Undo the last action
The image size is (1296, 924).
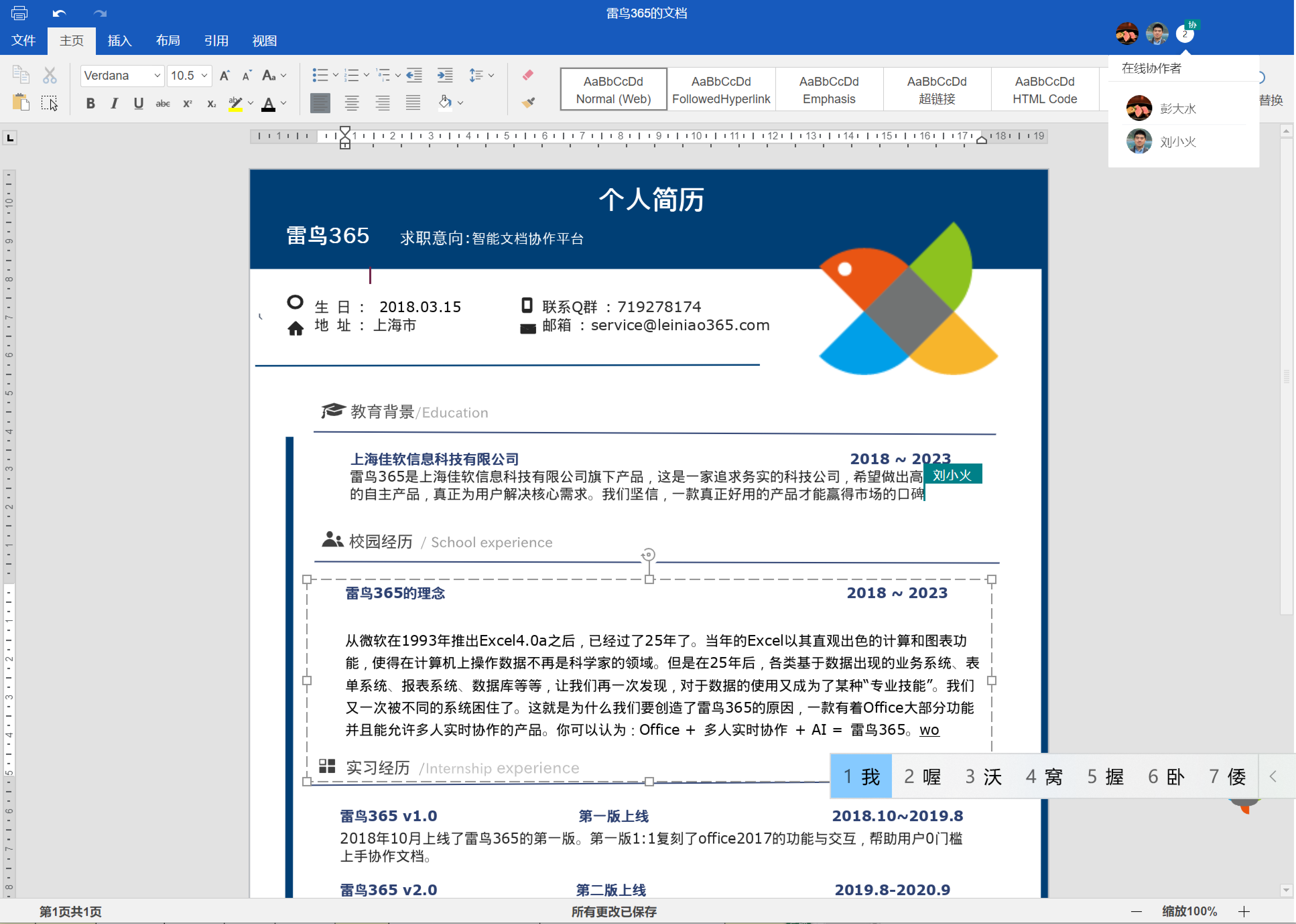59,13
